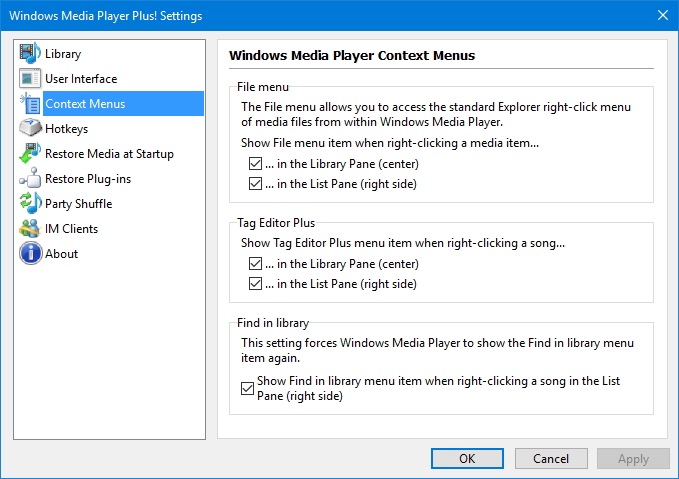Close the Settings dialog window

click(663, 15)
